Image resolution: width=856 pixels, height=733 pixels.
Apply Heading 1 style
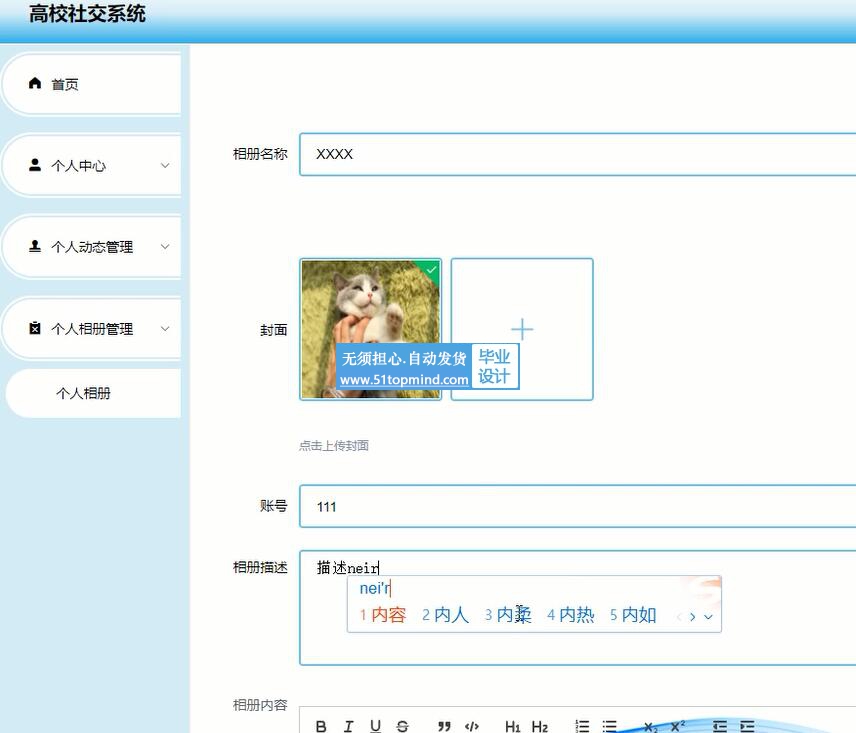point(513,726)
